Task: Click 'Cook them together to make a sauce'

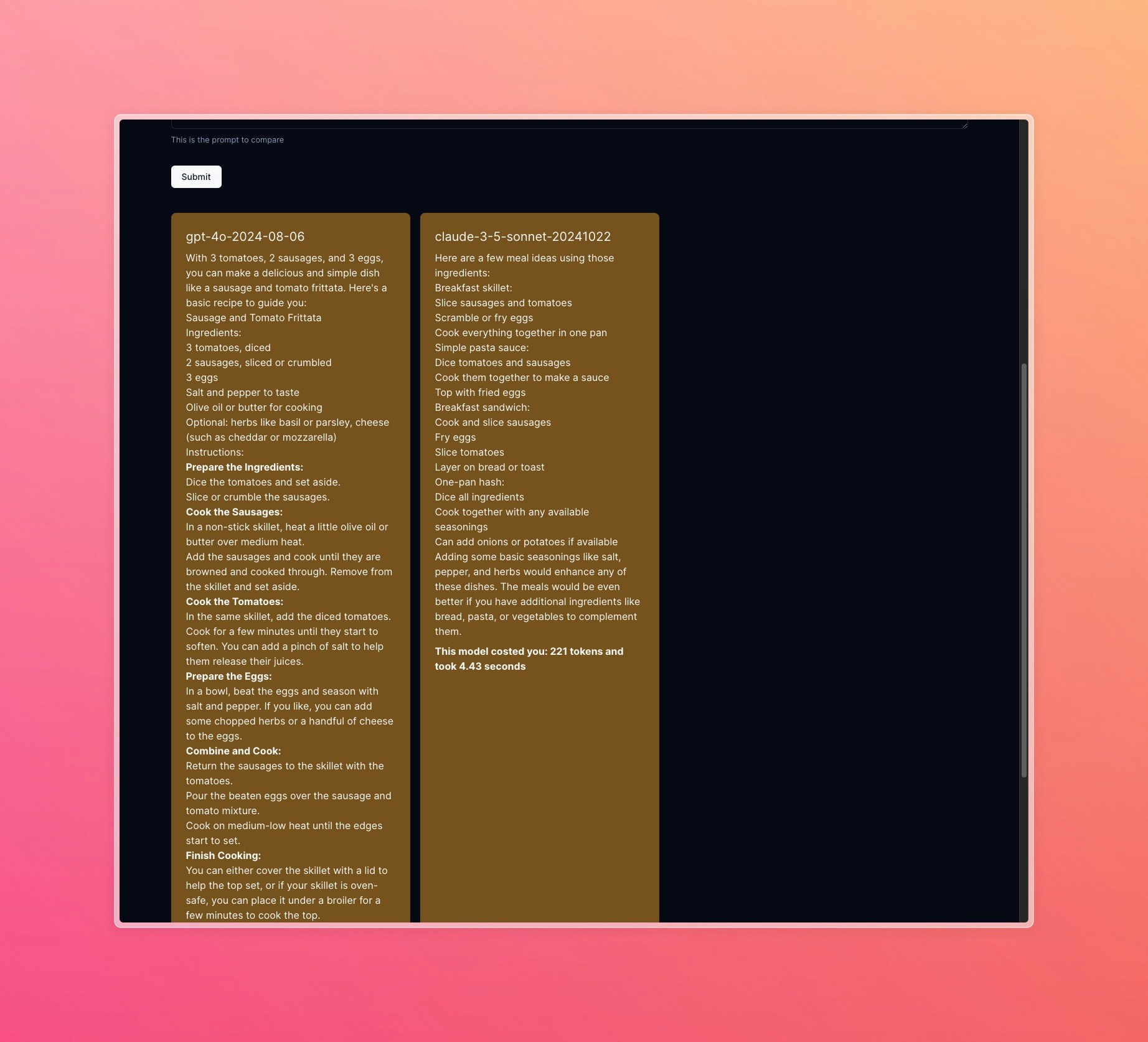Action: coord(522,377)
